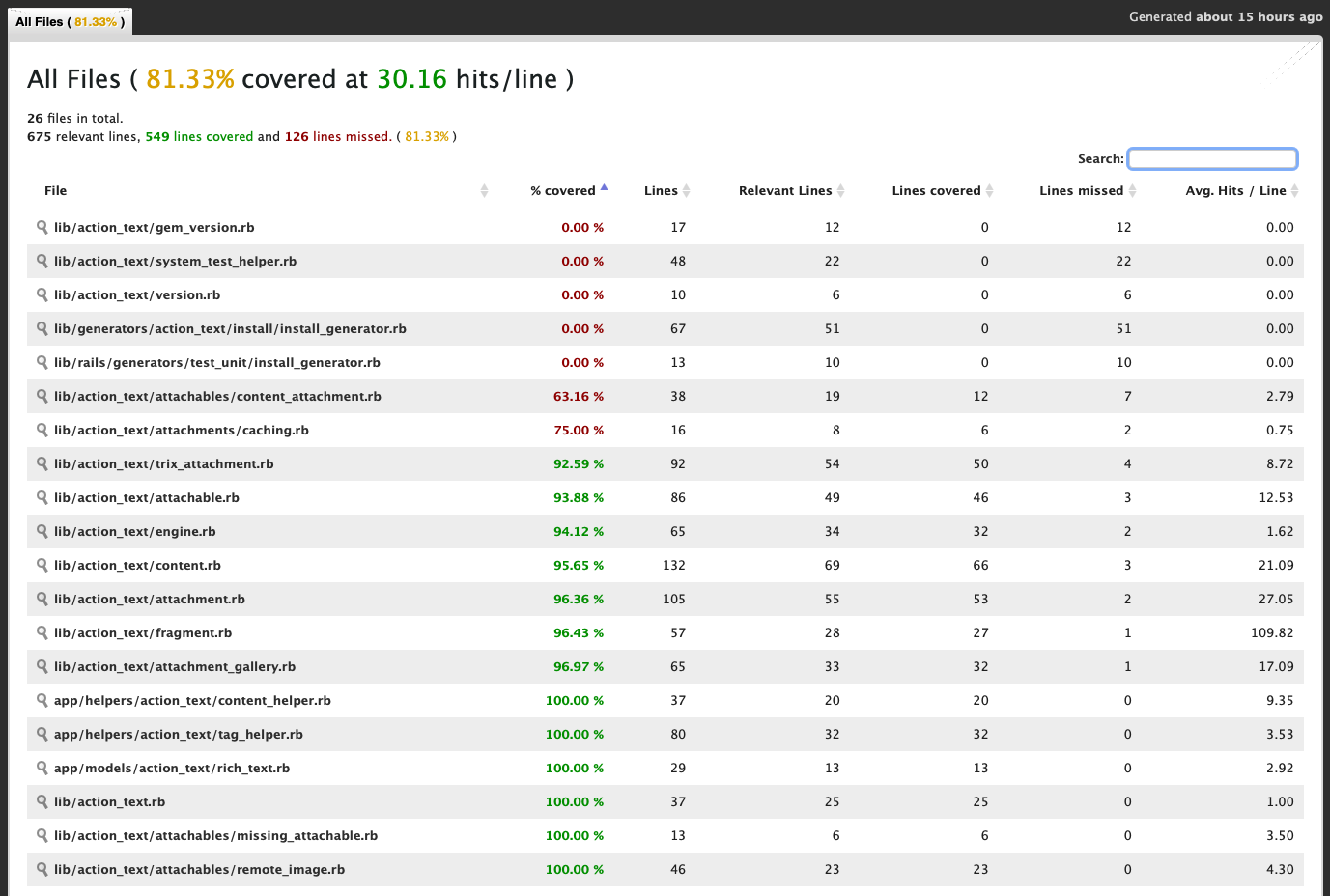The height and width of the screenshot is (896, 1330).
Task: Open lib/action_text/attachment.rb link
Action: click(150, 600)
